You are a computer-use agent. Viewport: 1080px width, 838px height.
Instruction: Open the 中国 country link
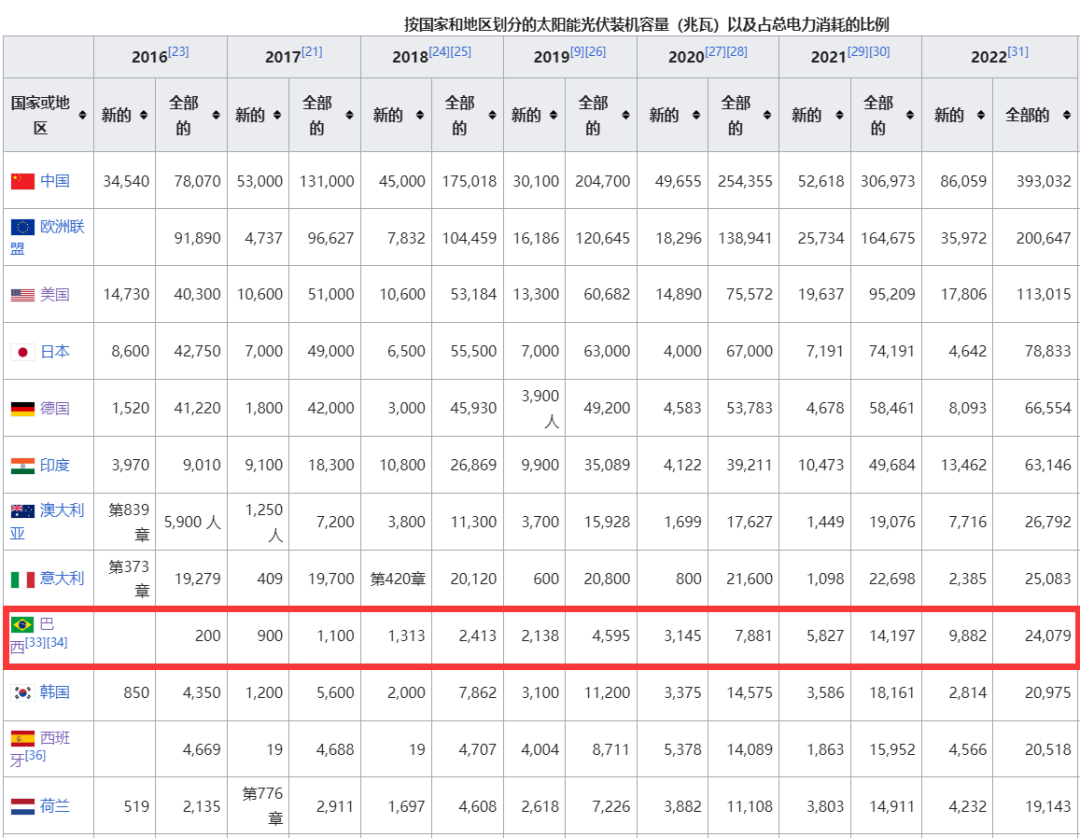coord(55,181)
